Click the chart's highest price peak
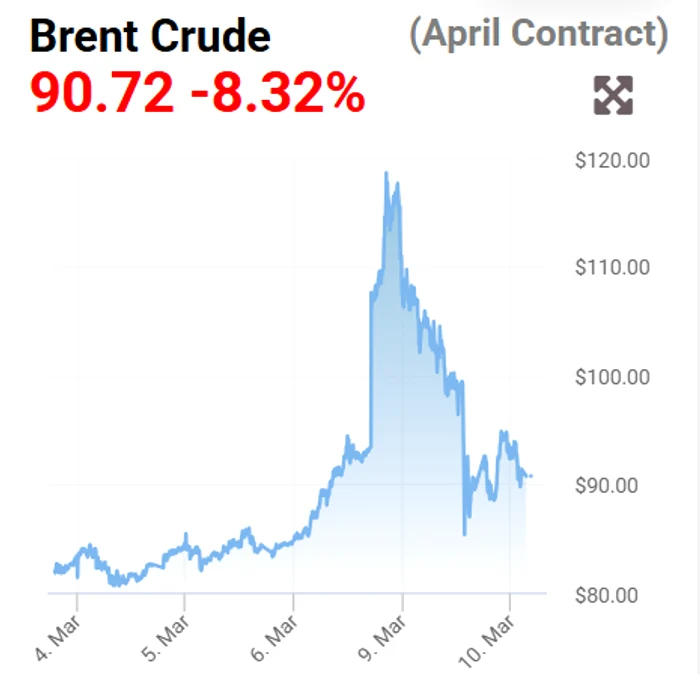The height and width of the screenshot is (674, 700). (386, 173)
